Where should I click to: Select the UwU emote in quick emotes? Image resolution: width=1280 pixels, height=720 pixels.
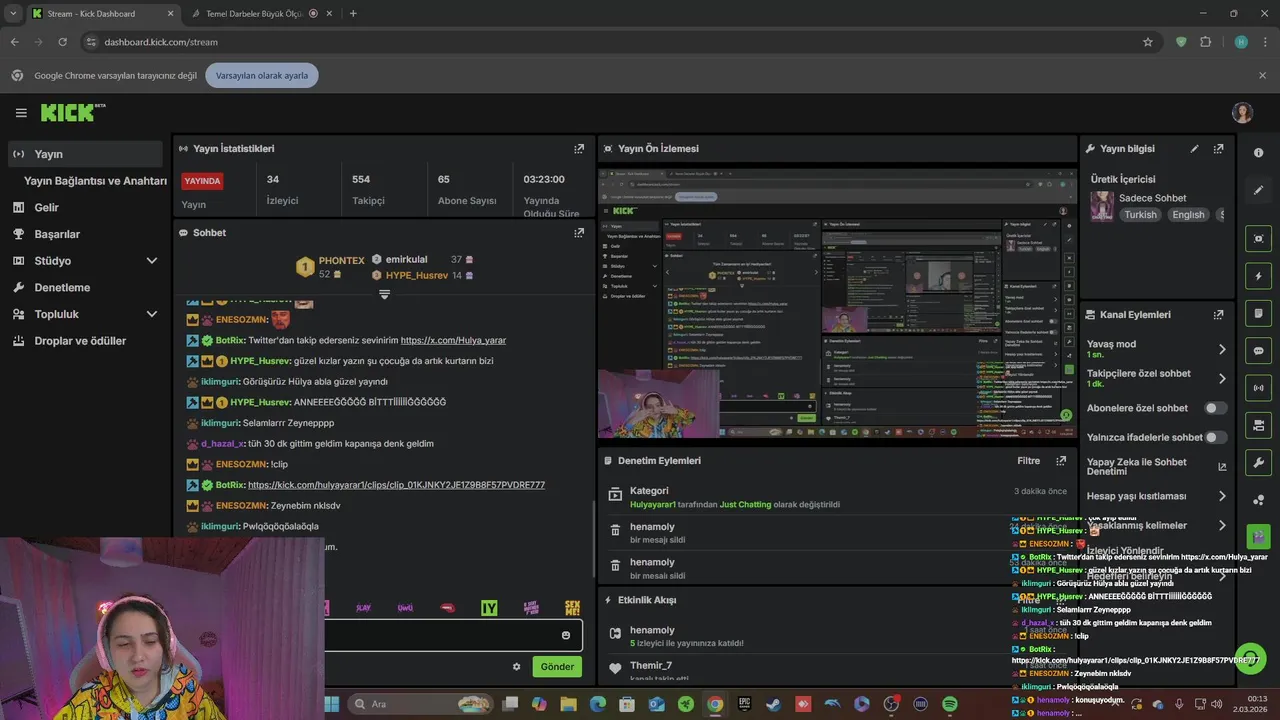click(x=405, y=608)
